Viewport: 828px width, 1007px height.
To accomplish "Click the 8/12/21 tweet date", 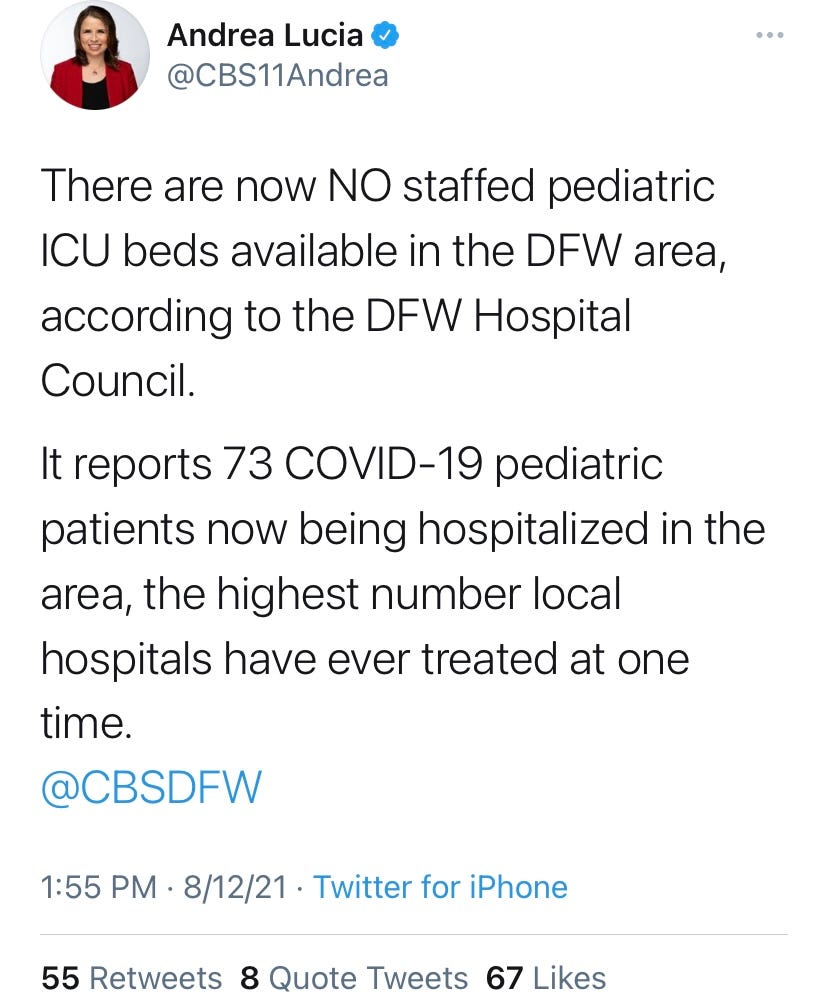I will pyautogui.click(x=235, y=887).
